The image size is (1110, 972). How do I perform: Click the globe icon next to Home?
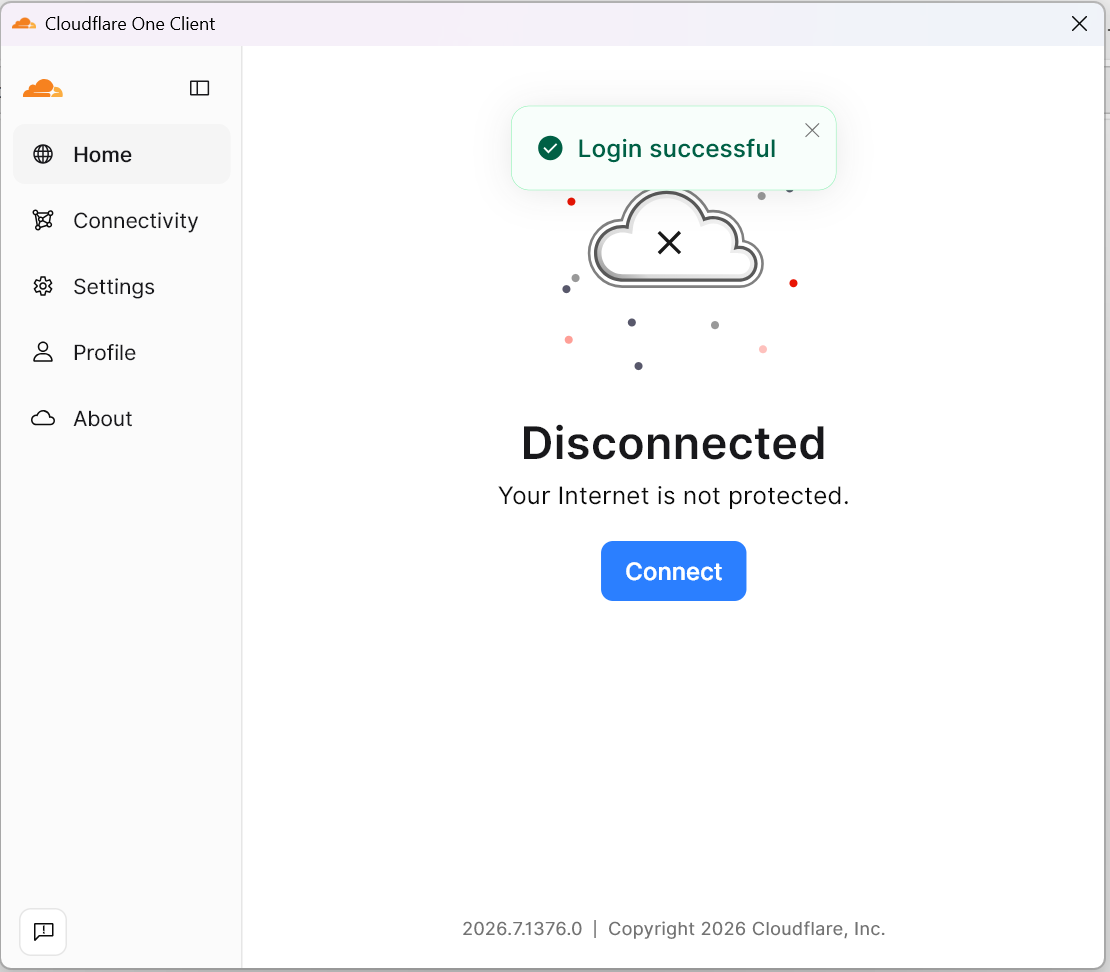[43, 154]
